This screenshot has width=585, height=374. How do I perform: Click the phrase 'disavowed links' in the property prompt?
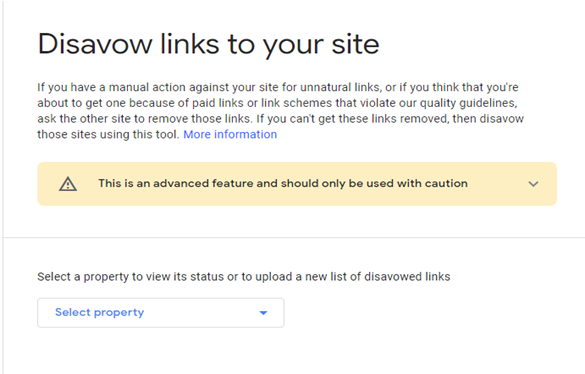point(407,277)
